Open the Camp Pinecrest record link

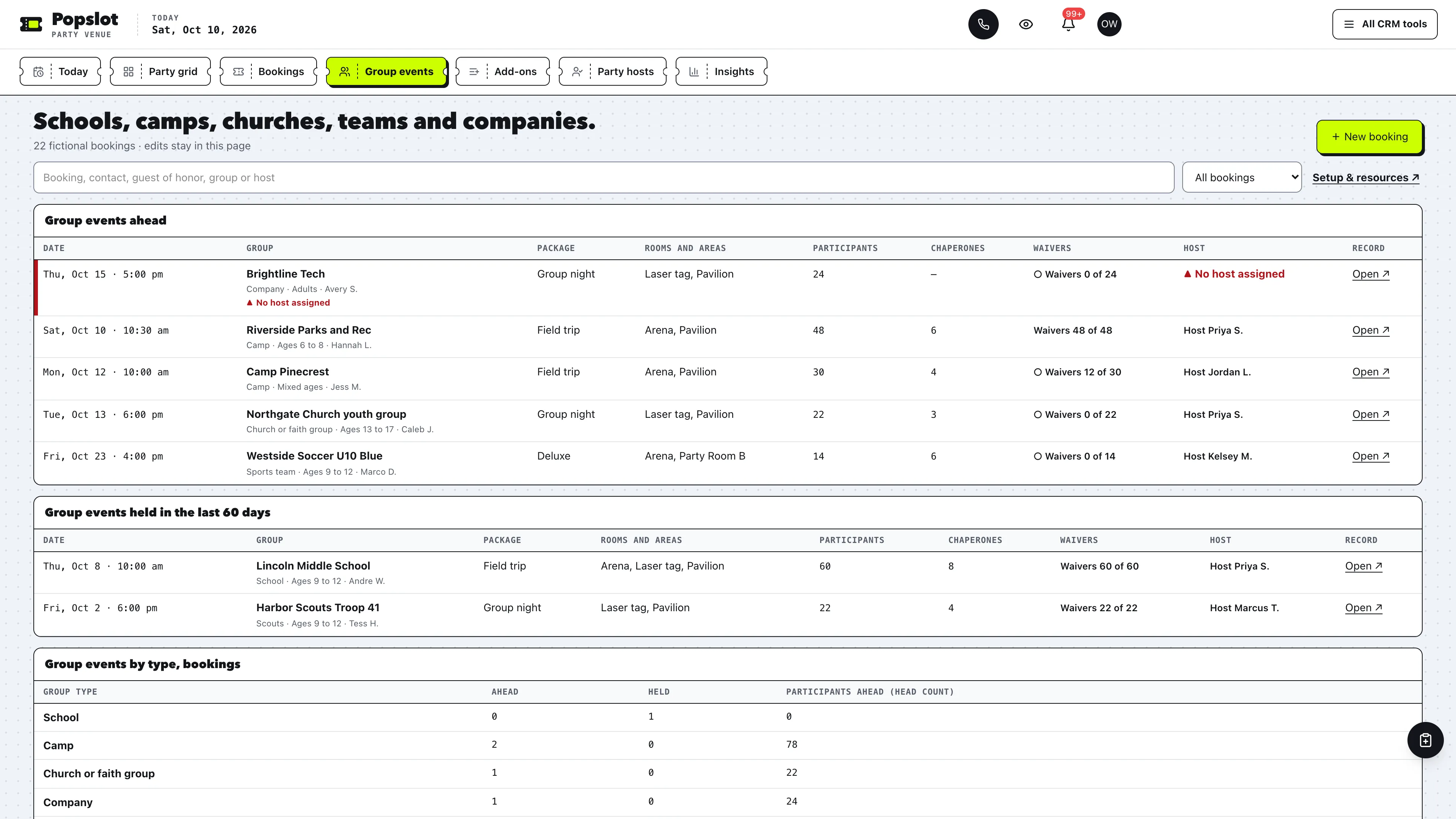click(1371, 372)
